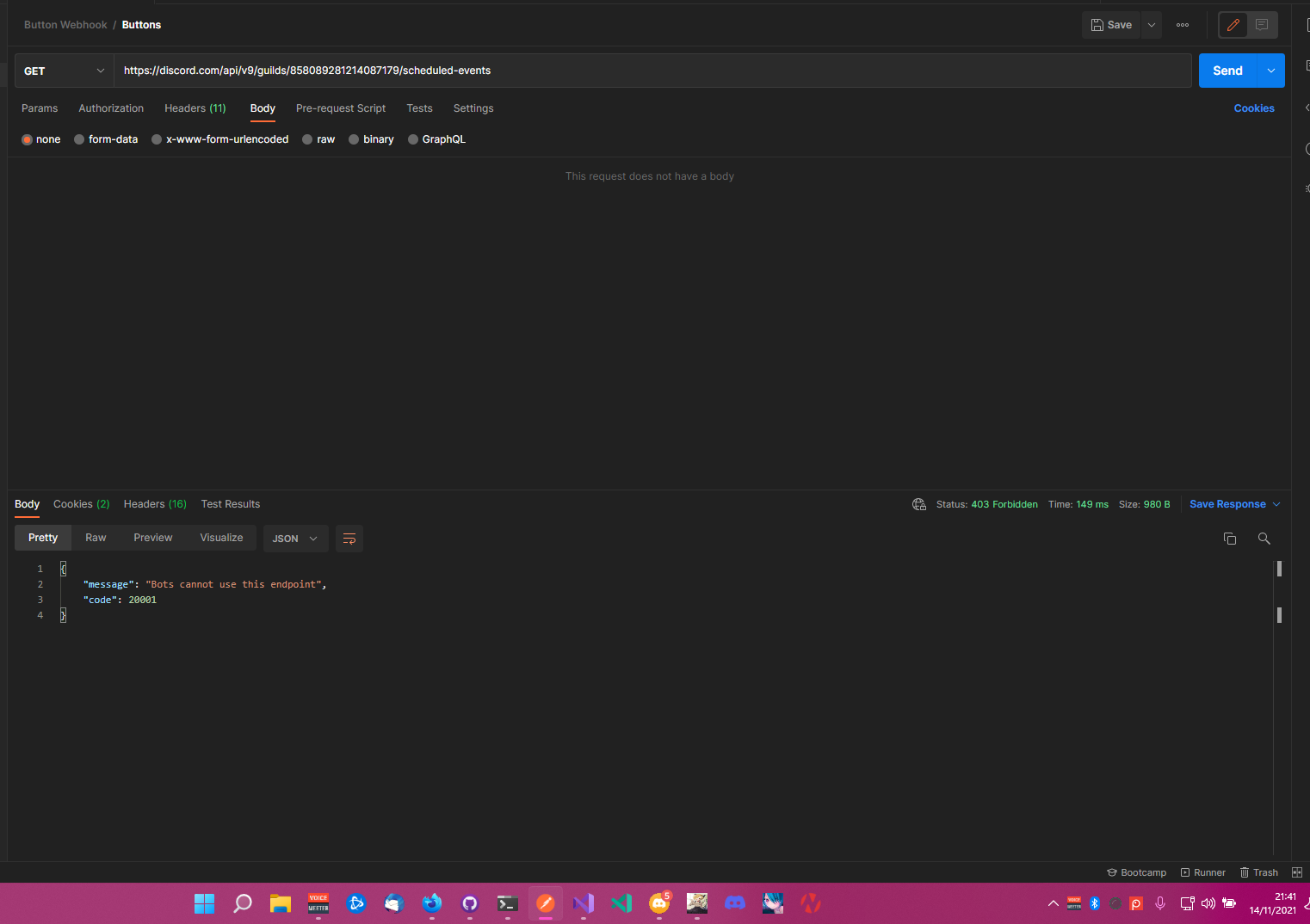Viewport: 1310px width, 924px height.
Task: Open Trash from the status bar
Action: click(x=1258, y=872)
